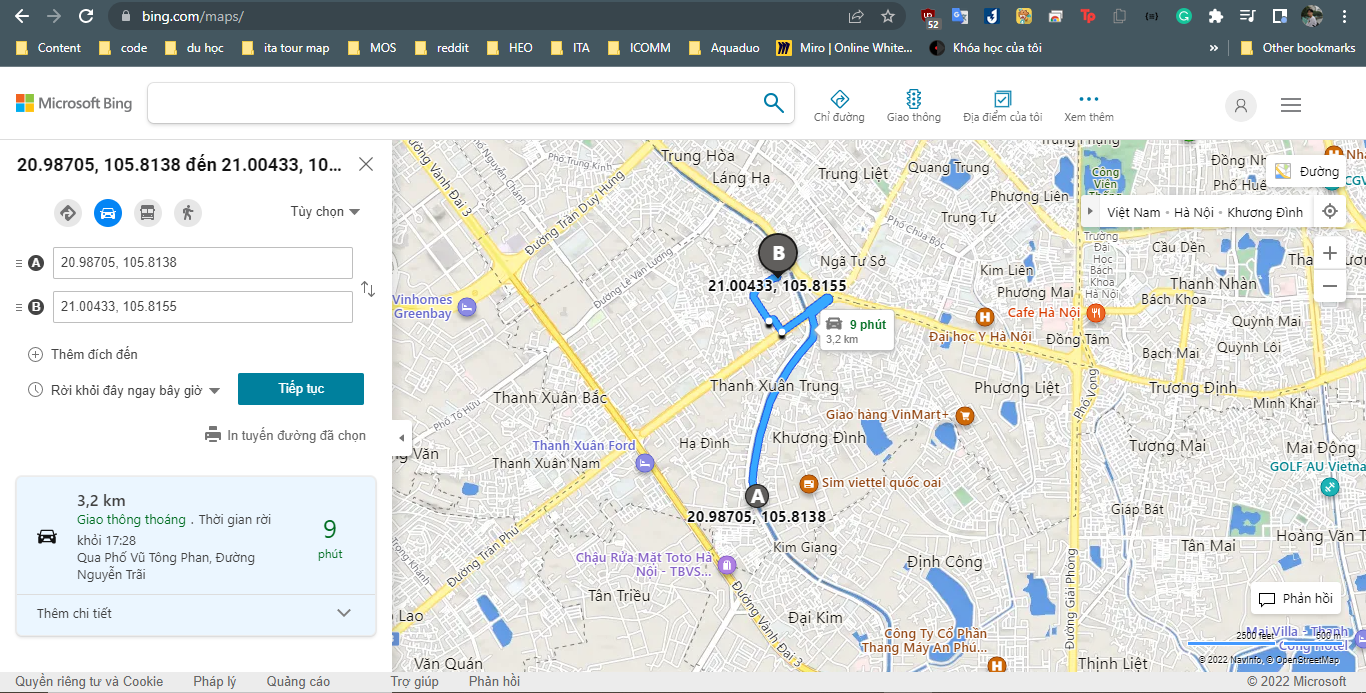Image resolution: width=1366 pixels, height=693 pixels.
Task: Click the locate-me crosshair icon near breadcrumb
Action: click(1330, 211)
